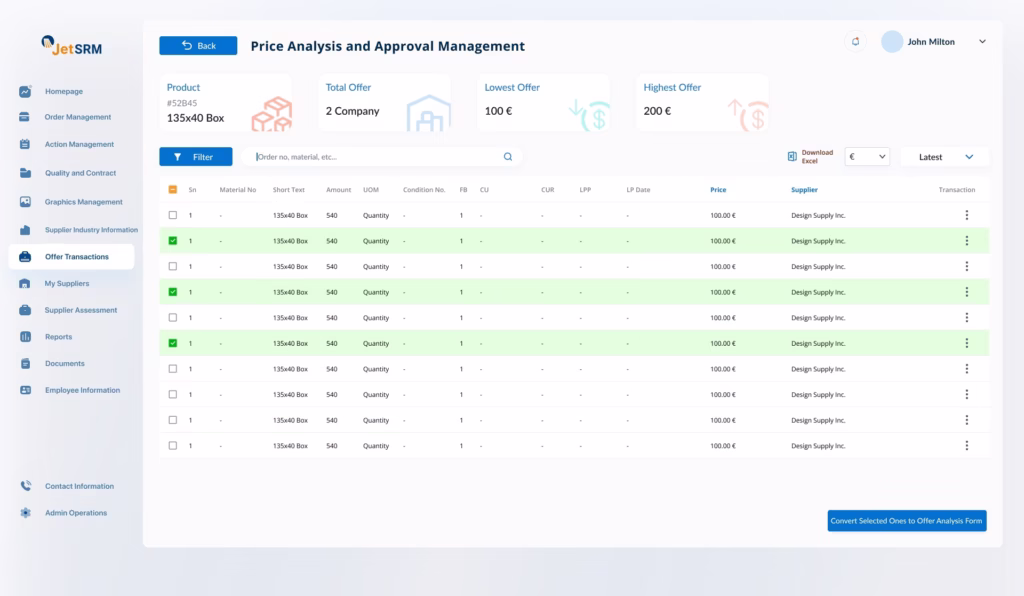The image size is (1024, 596).
Task: Click the 100 € lowest offer value
Action: click(x=498, y=111)
